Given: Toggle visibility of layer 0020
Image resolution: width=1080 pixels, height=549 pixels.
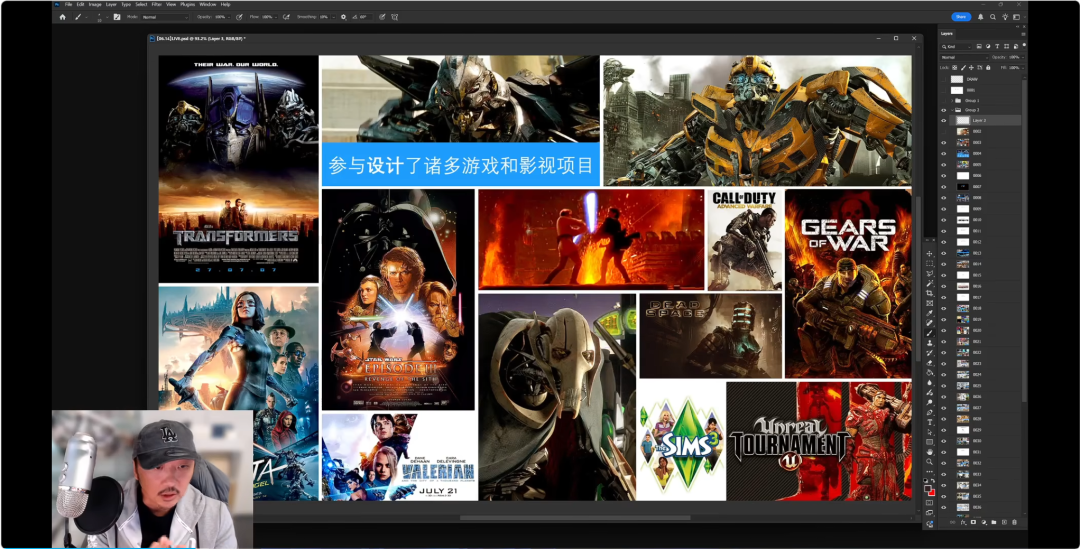Looking at the screenshot, I should (944, 330).
